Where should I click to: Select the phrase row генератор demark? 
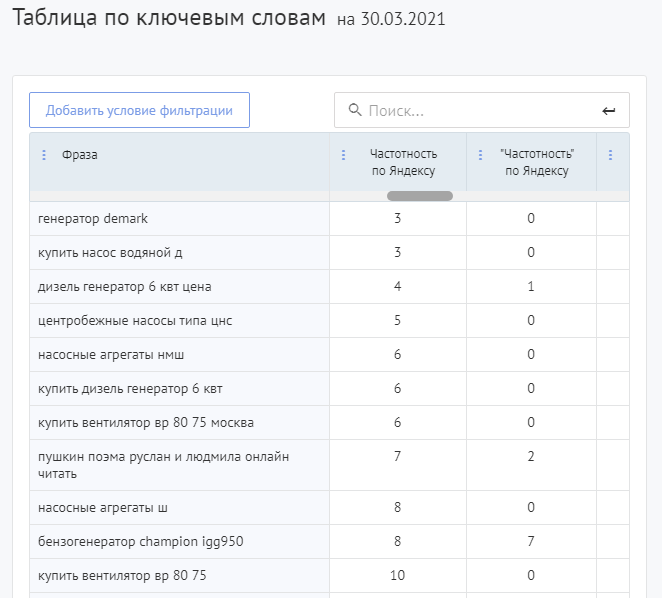tap(92, 218)
